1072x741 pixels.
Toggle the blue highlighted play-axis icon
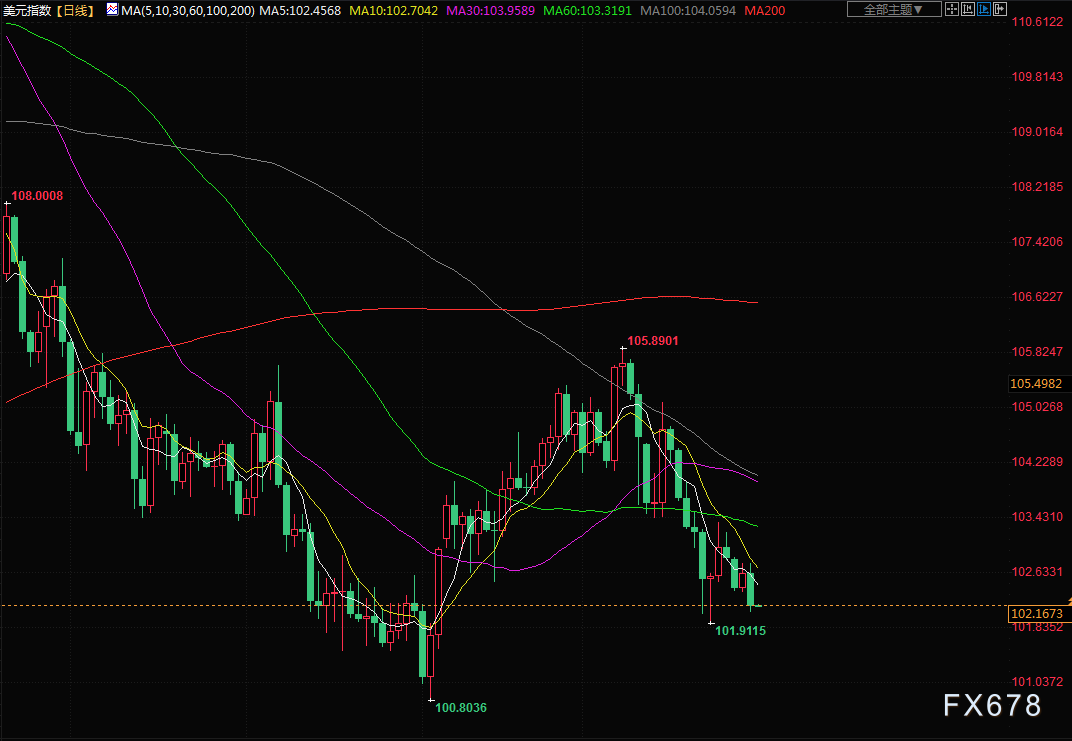tap(984, 9)
